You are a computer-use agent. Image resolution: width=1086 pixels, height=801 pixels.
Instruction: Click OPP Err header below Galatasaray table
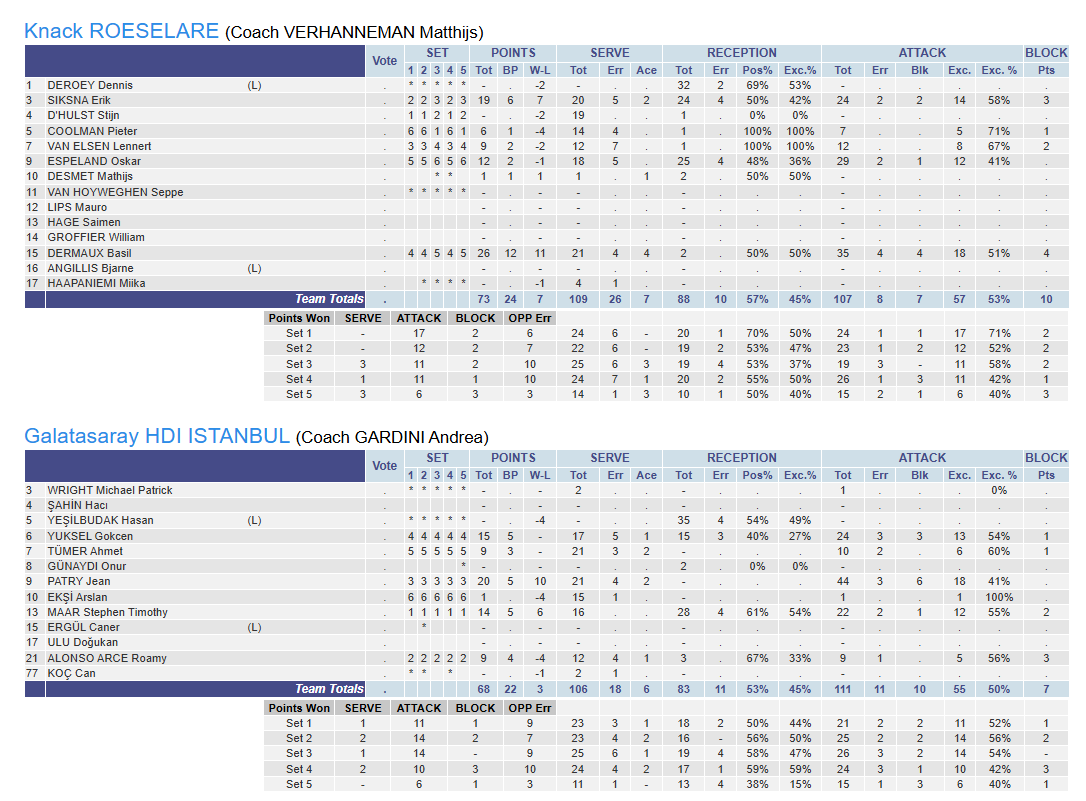pos(529,708)
